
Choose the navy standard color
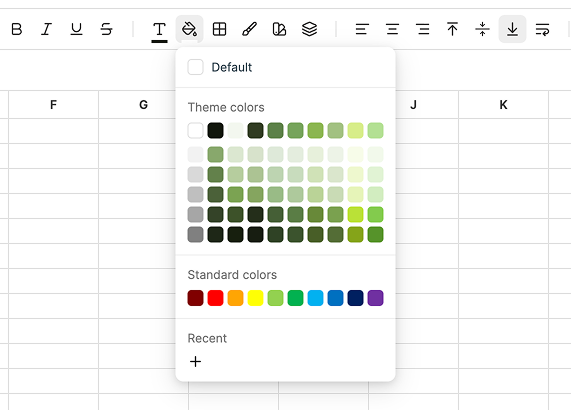coord(355,298)
